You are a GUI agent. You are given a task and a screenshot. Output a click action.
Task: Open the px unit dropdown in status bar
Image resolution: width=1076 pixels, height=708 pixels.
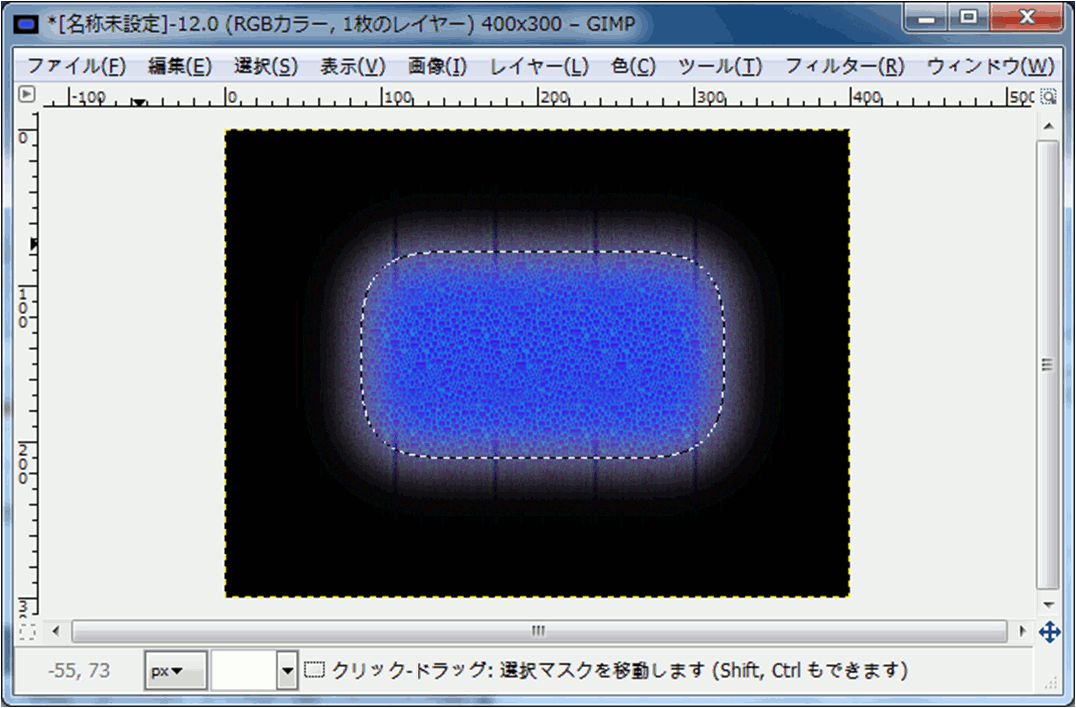(x=175, y=671)
